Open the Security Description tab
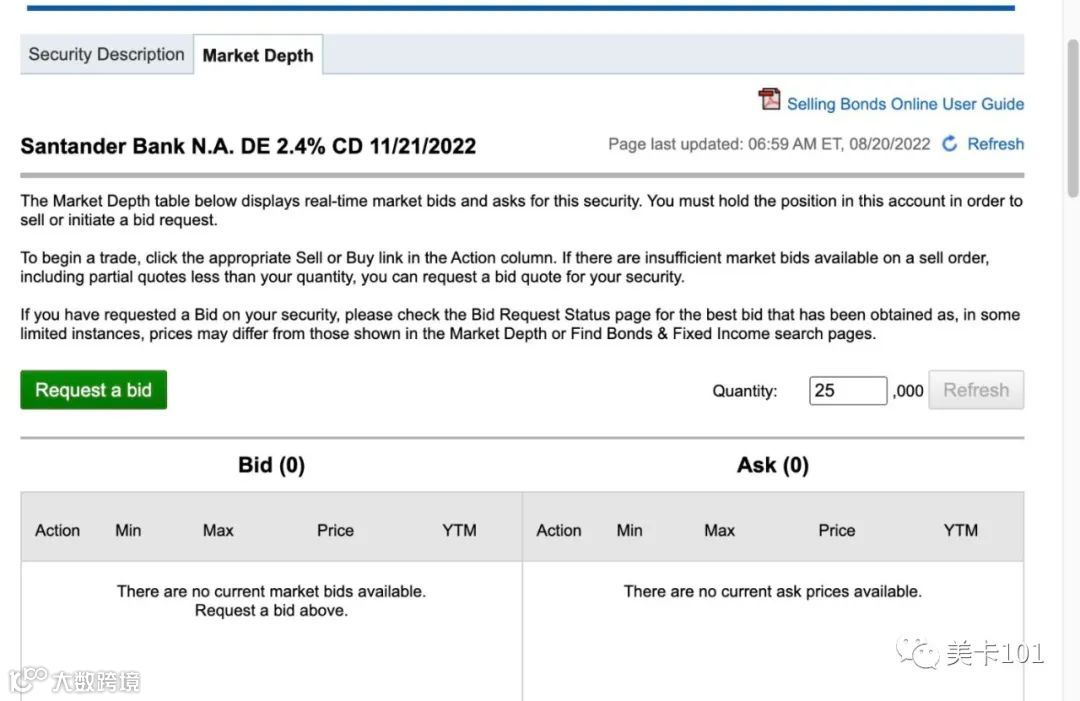 coord(107,54)
